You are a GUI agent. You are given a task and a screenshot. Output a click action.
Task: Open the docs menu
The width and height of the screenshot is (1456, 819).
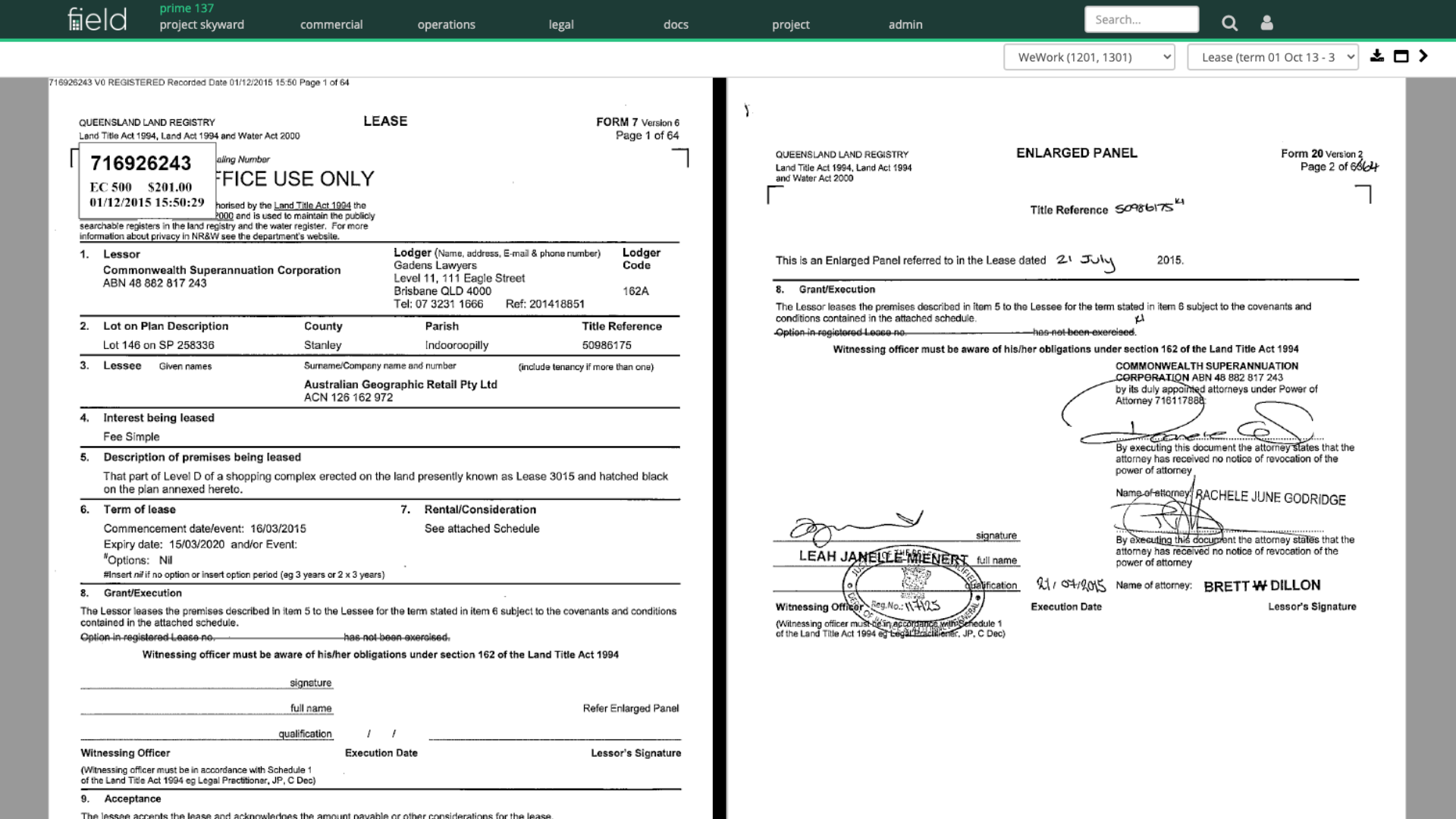[676, 24]
